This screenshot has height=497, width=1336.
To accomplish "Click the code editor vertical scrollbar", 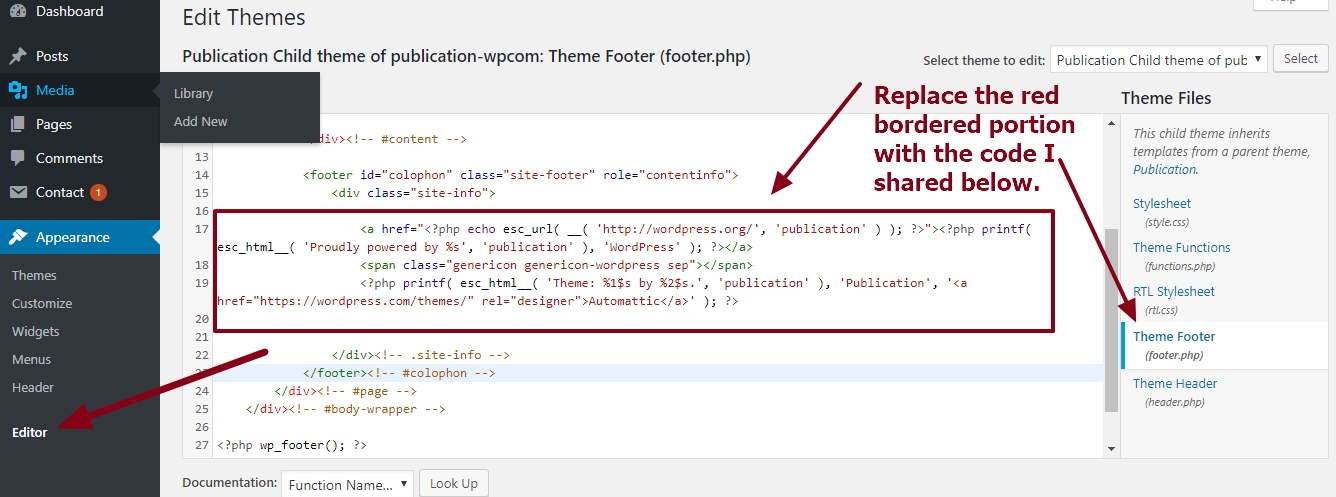I will click(x=1111, y=320).
